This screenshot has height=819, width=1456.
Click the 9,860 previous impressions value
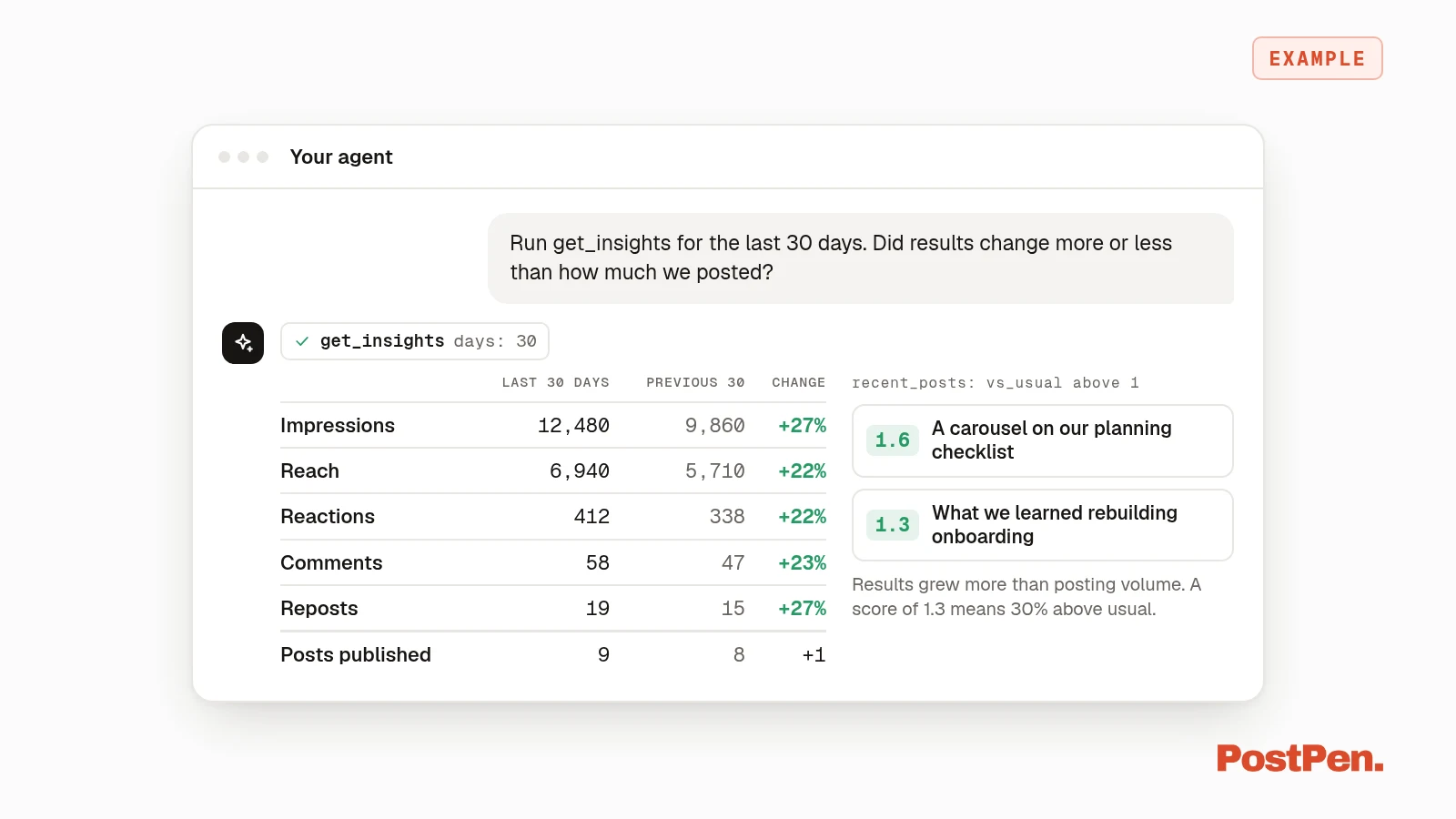point(714,426)
